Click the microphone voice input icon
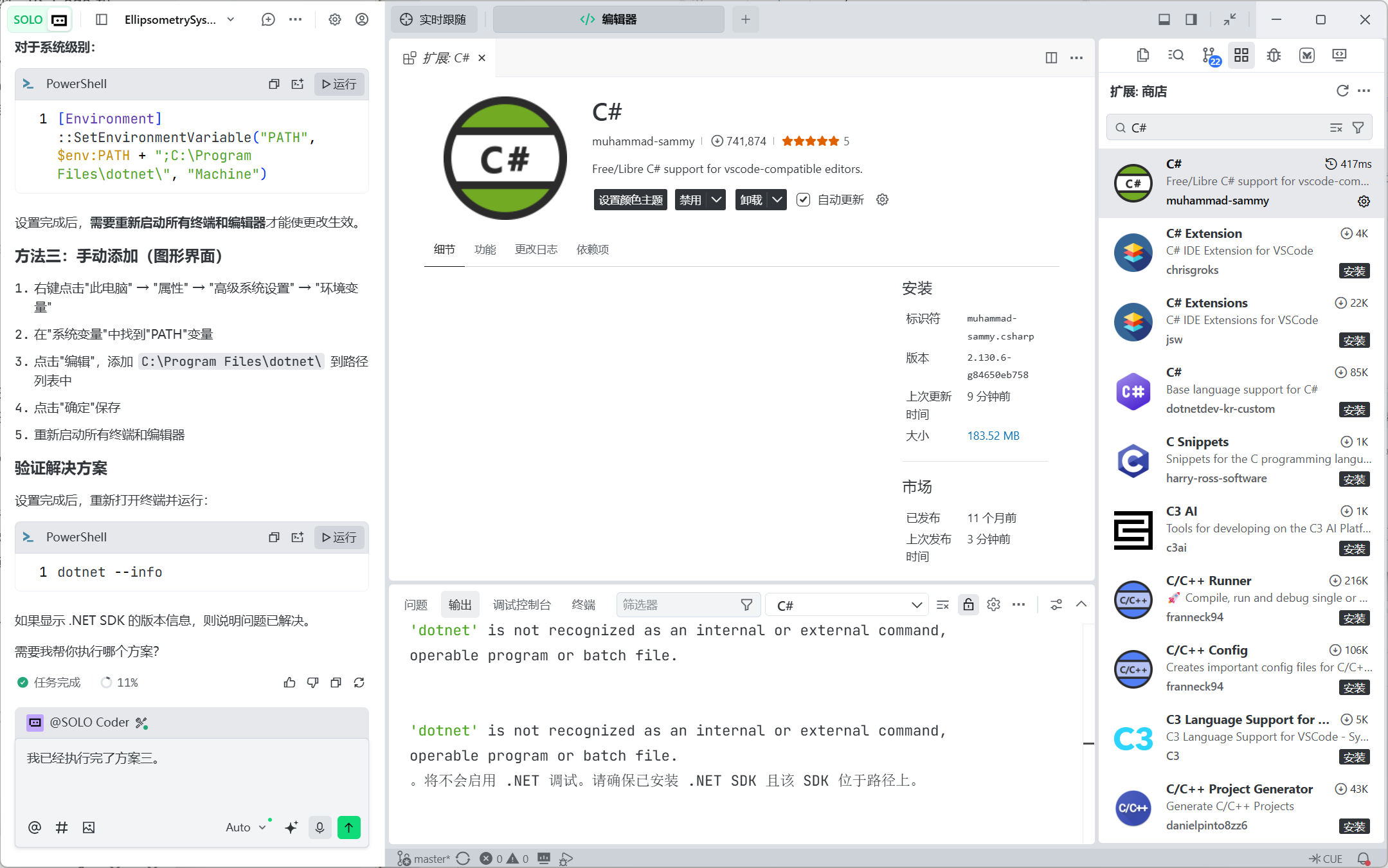 (320, 827)
